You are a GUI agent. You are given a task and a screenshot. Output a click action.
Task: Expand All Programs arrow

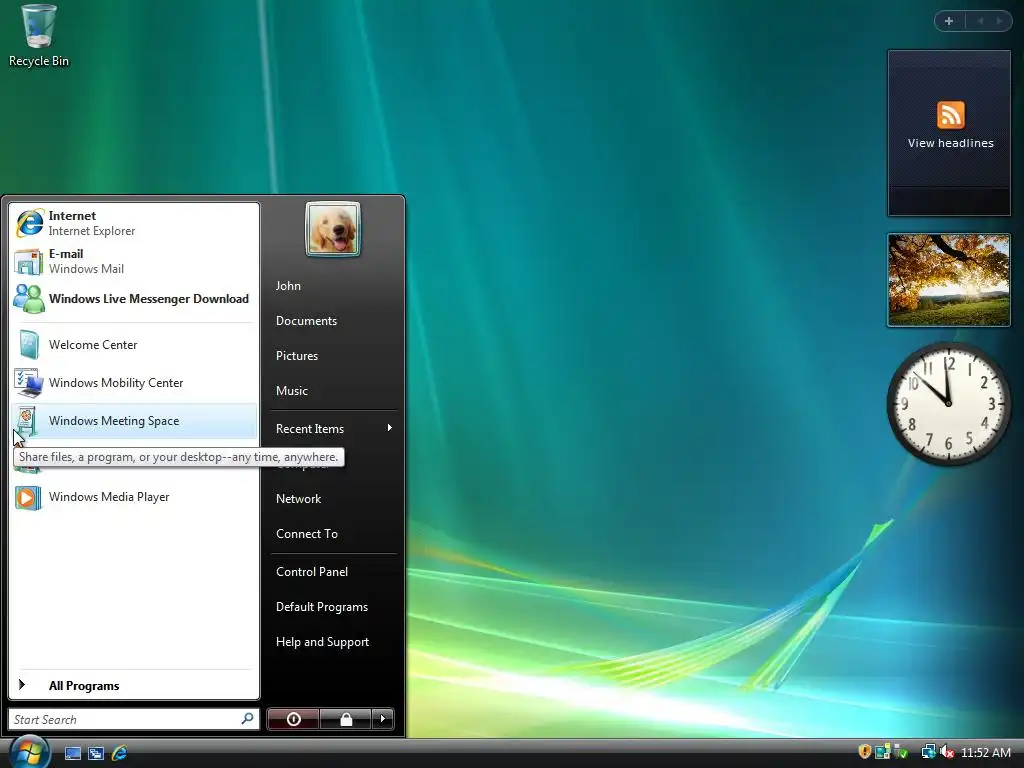pos(22,684)
